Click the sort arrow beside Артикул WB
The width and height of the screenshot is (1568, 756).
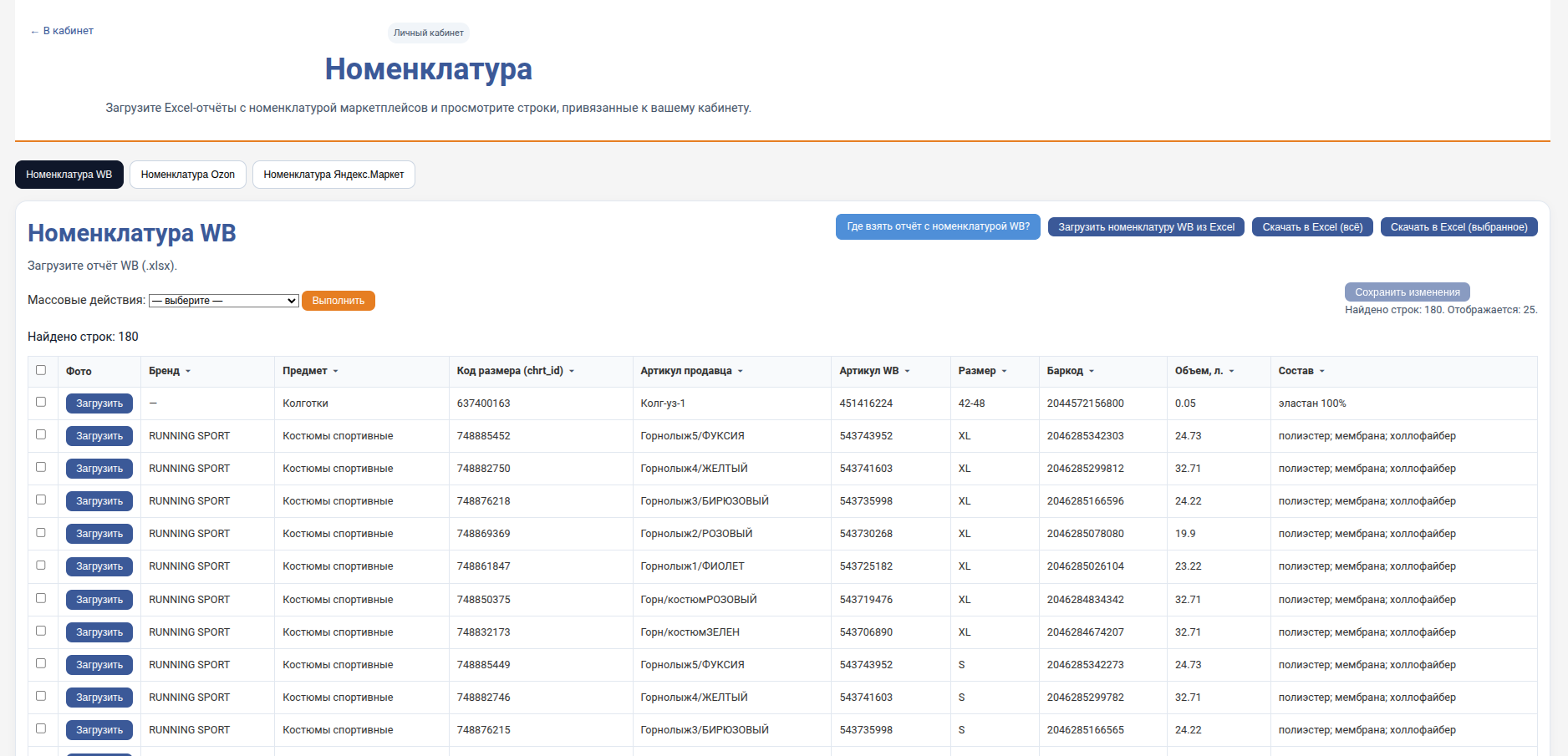tap(908, 371)
